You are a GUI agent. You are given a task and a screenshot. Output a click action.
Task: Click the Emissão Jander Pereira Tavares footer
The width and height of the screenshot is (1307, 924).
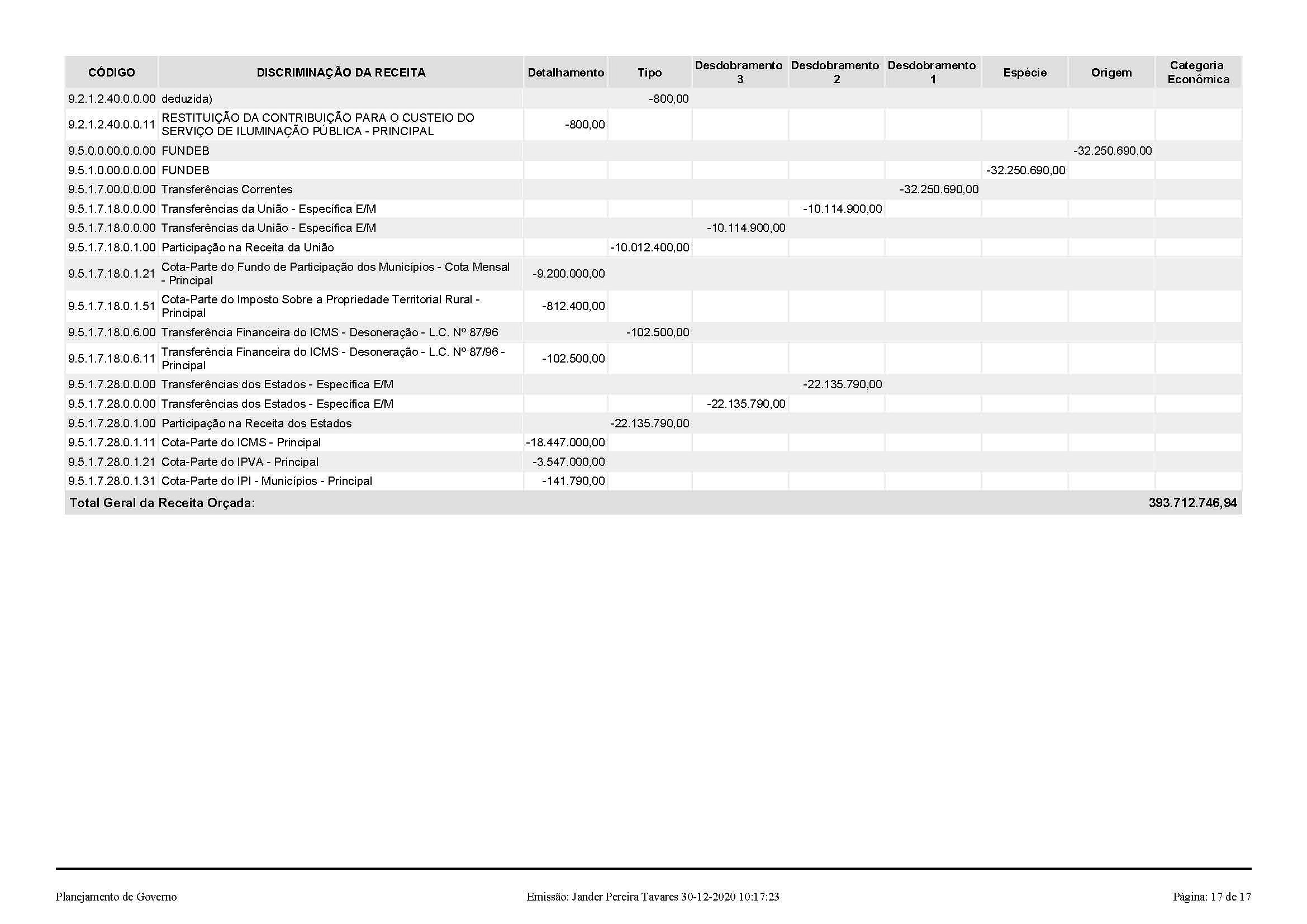click(652, 897)
